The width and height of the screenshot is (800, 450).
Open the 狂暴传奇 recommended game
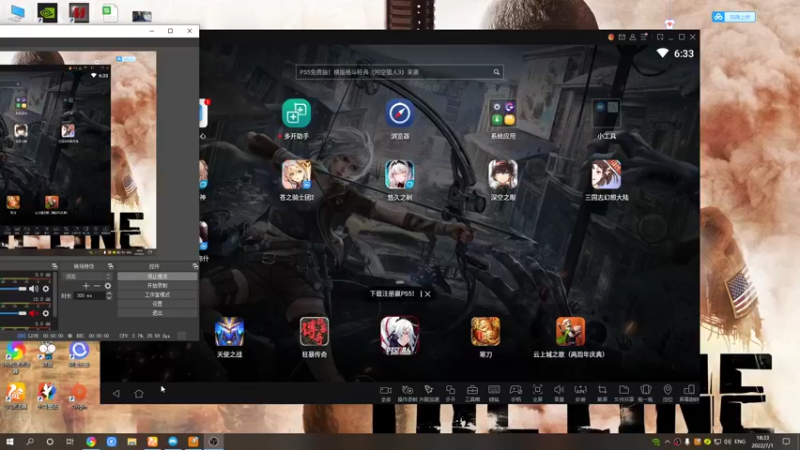[314, 332]
